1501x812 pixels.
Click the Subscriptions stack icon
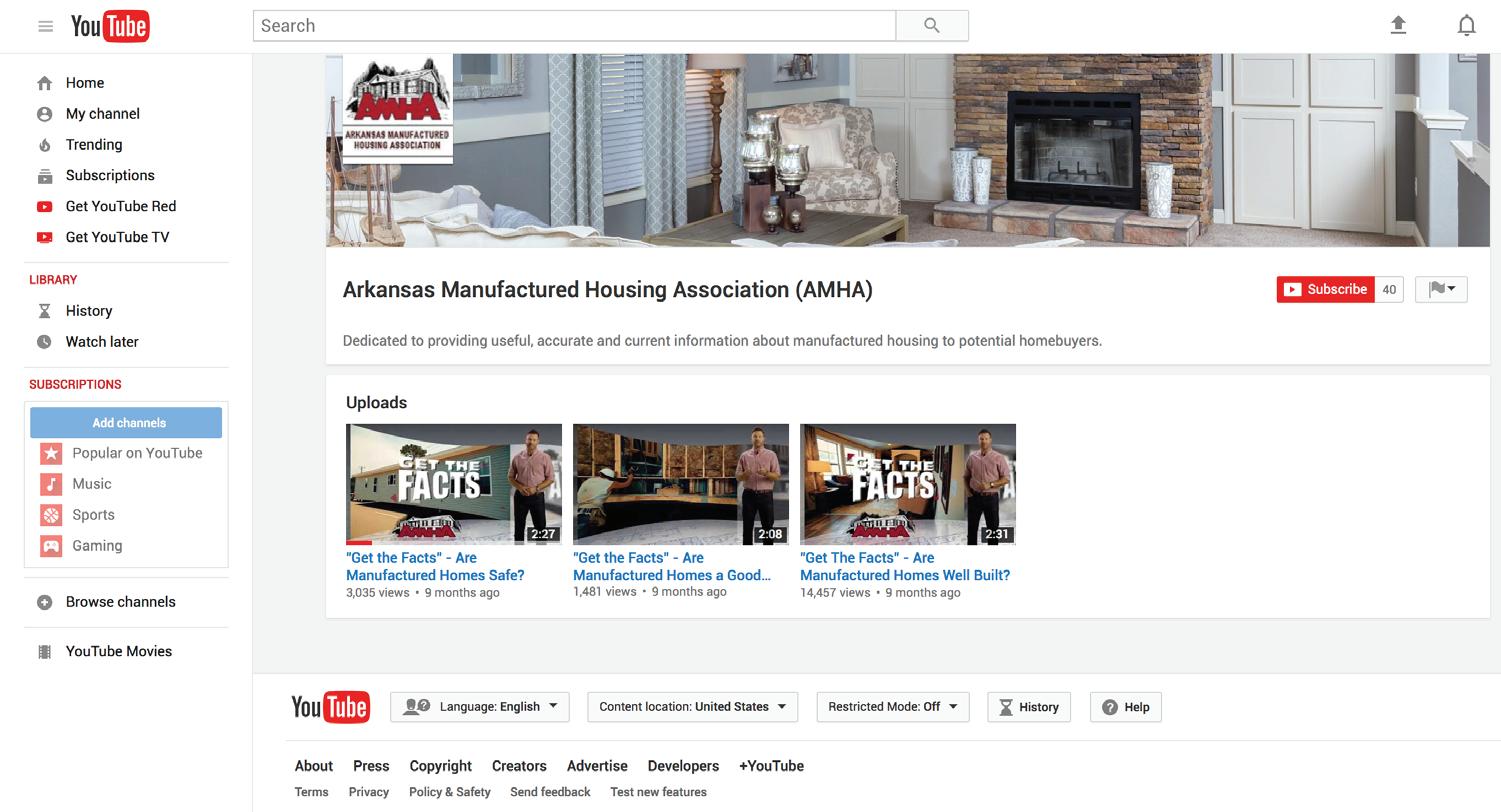[x=44, y=176]
